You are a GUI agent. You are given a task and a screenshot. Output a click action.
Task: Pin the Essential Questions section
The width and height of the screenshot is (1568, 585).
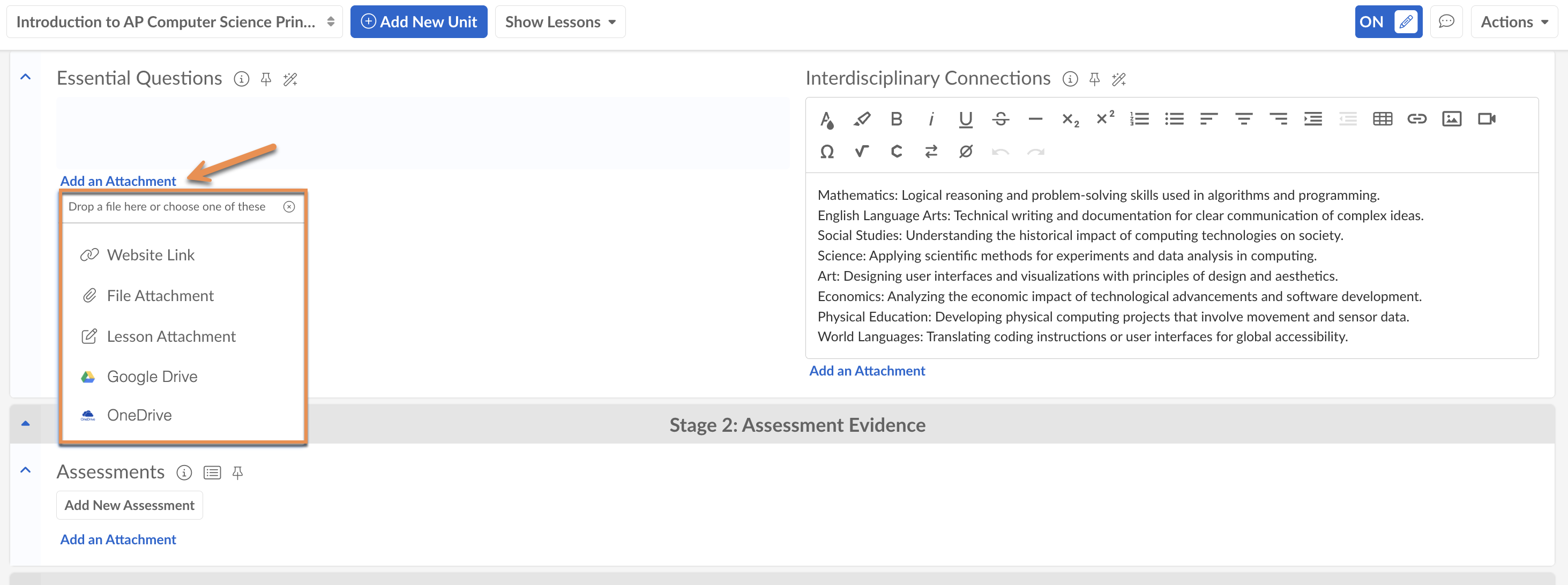(266, 79)
